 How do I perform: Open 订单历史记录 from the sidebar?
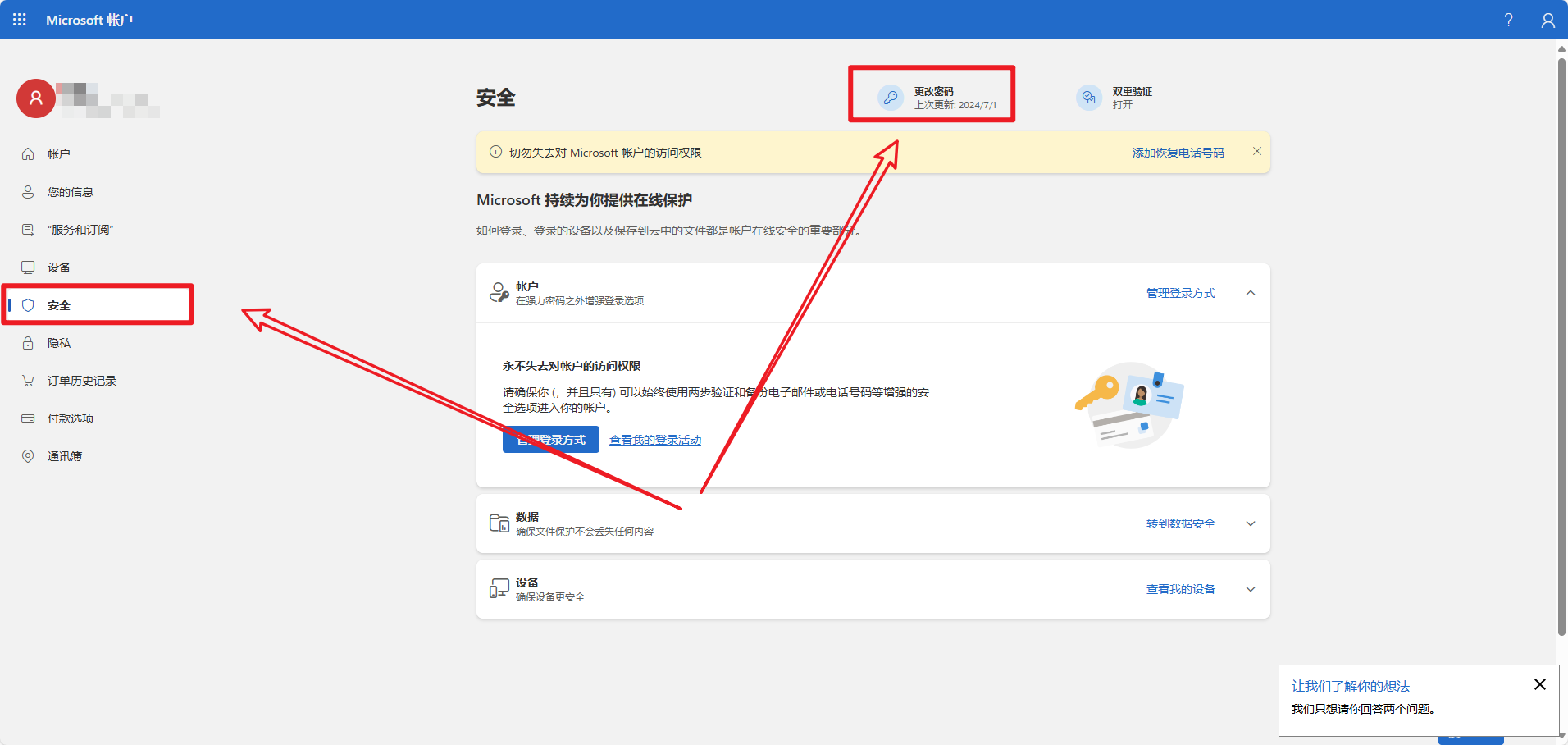pyautogui.click(x=81, y=381)
